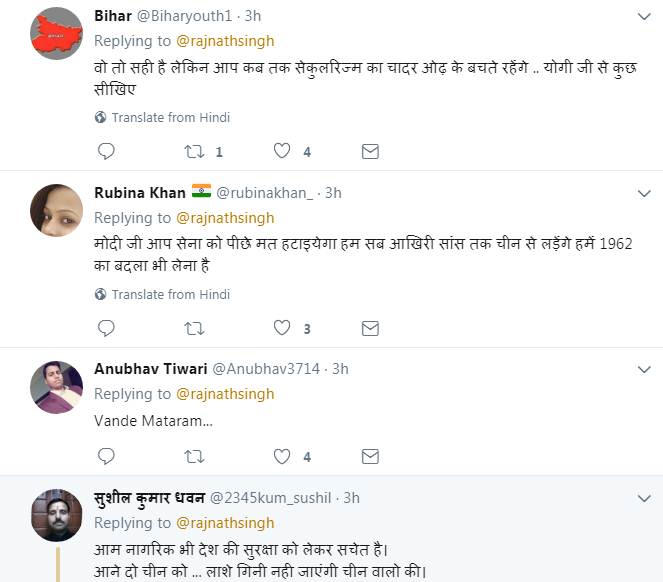
Task: Retweet Anubhav Tiwari's tweet
Action: point(194,456)
